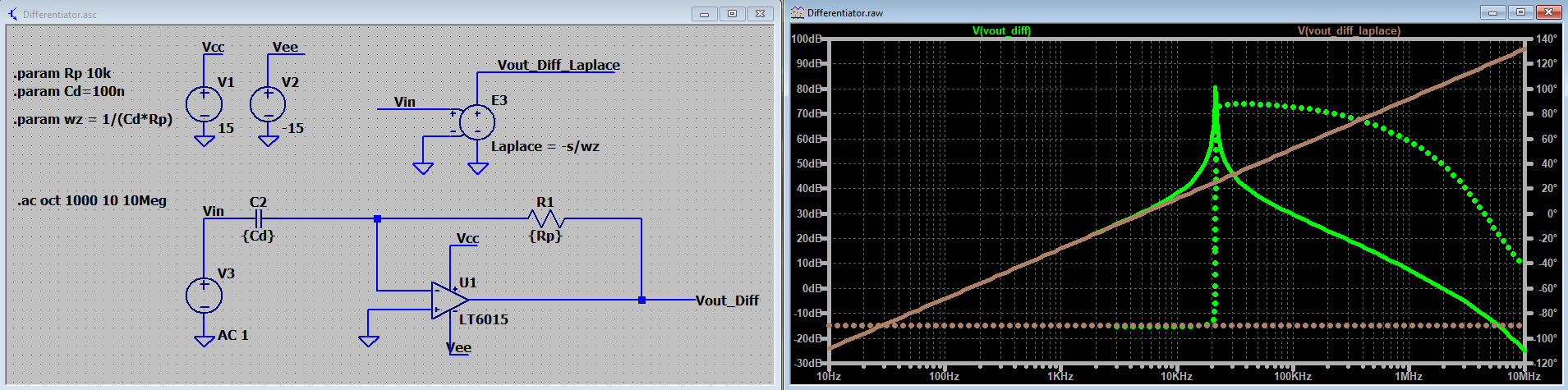Select the Vout_Diff net label
Screen dimensions: 1568x390
(727, 301)
